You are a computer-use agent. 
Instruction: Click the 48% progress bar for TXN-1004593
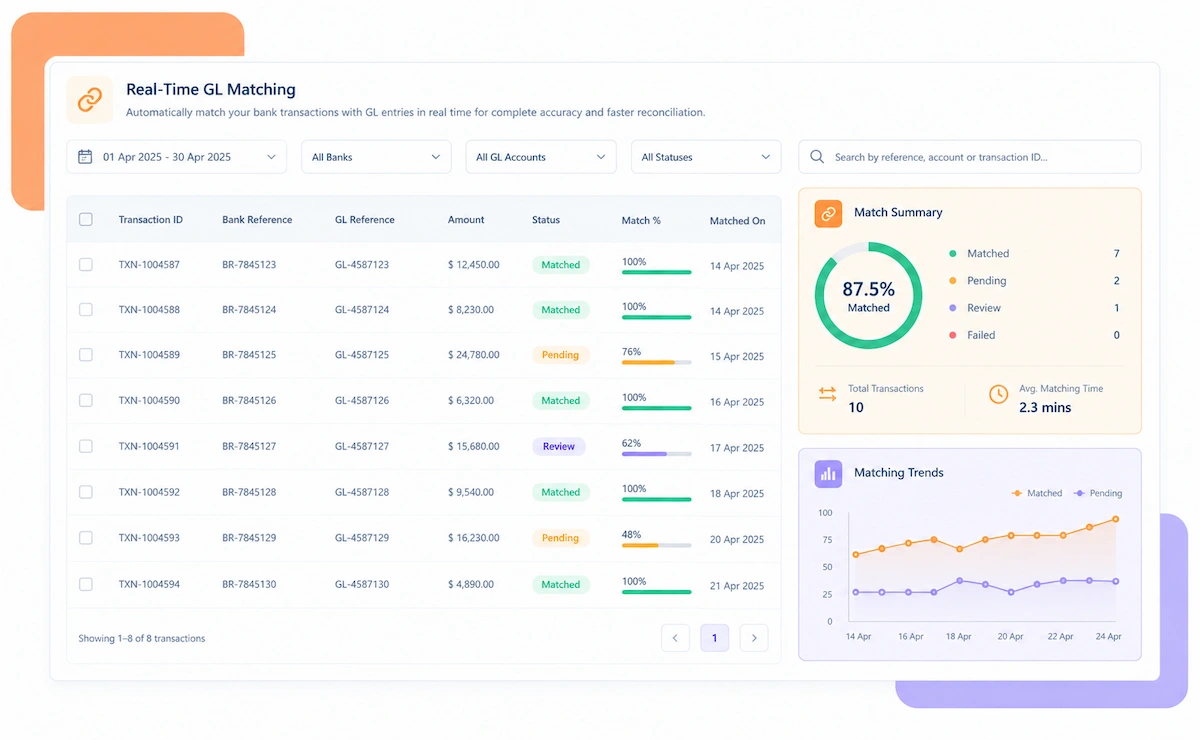[x=657, y=546]
